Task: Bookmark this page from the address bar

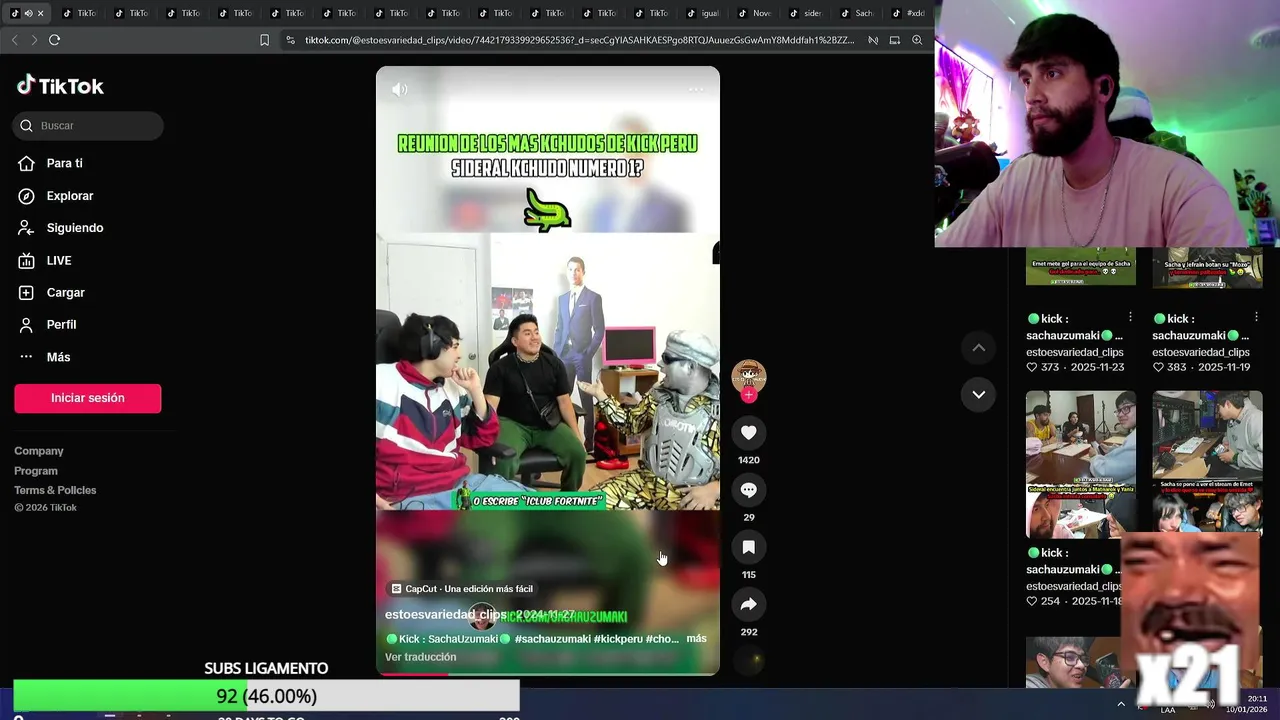Action: pos(264,40)
